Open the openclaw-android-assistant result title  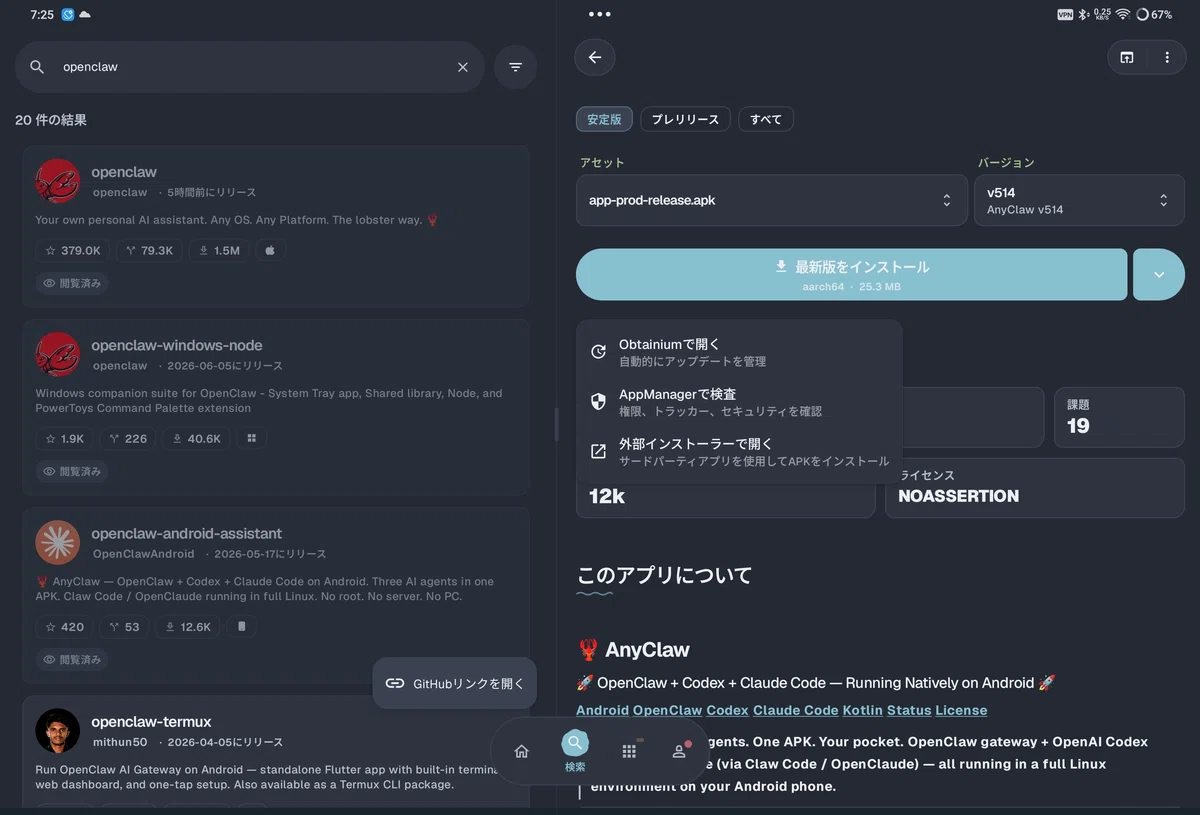(186, 533)
